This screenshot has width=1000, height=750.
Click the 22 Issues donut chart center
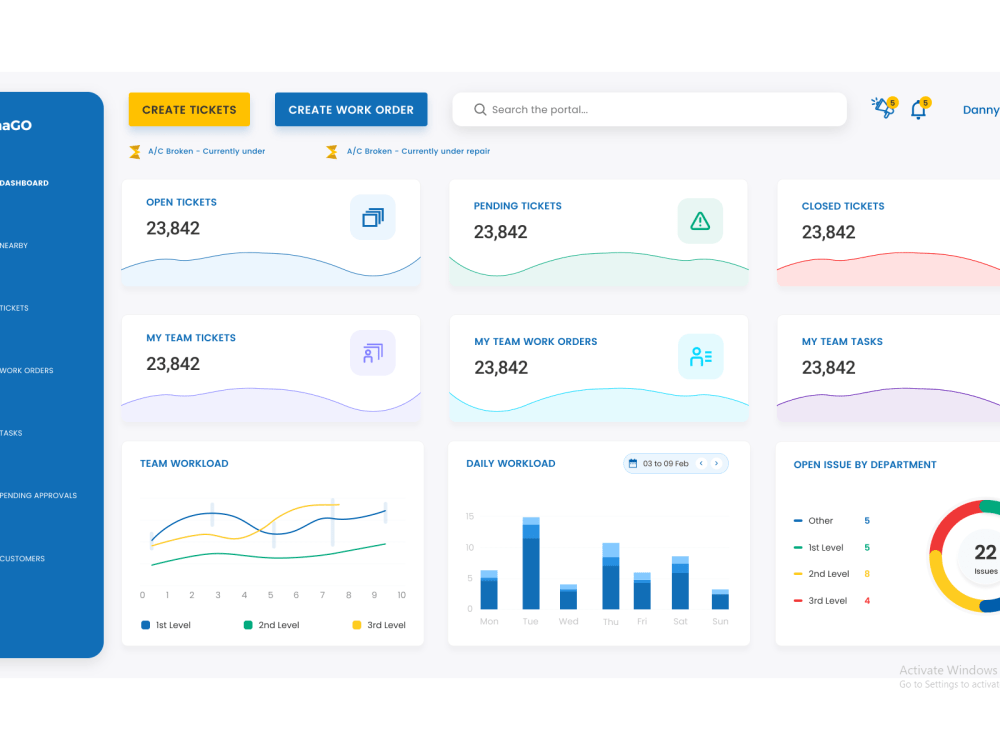985,557
